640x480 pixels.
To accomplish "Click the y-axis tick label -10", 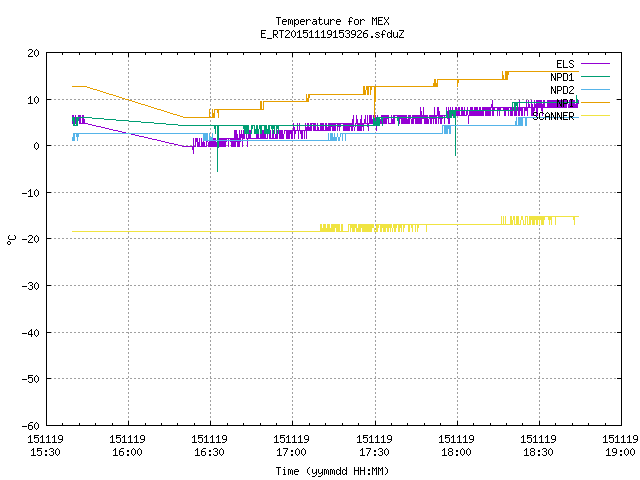I will [x=31, y=193].
